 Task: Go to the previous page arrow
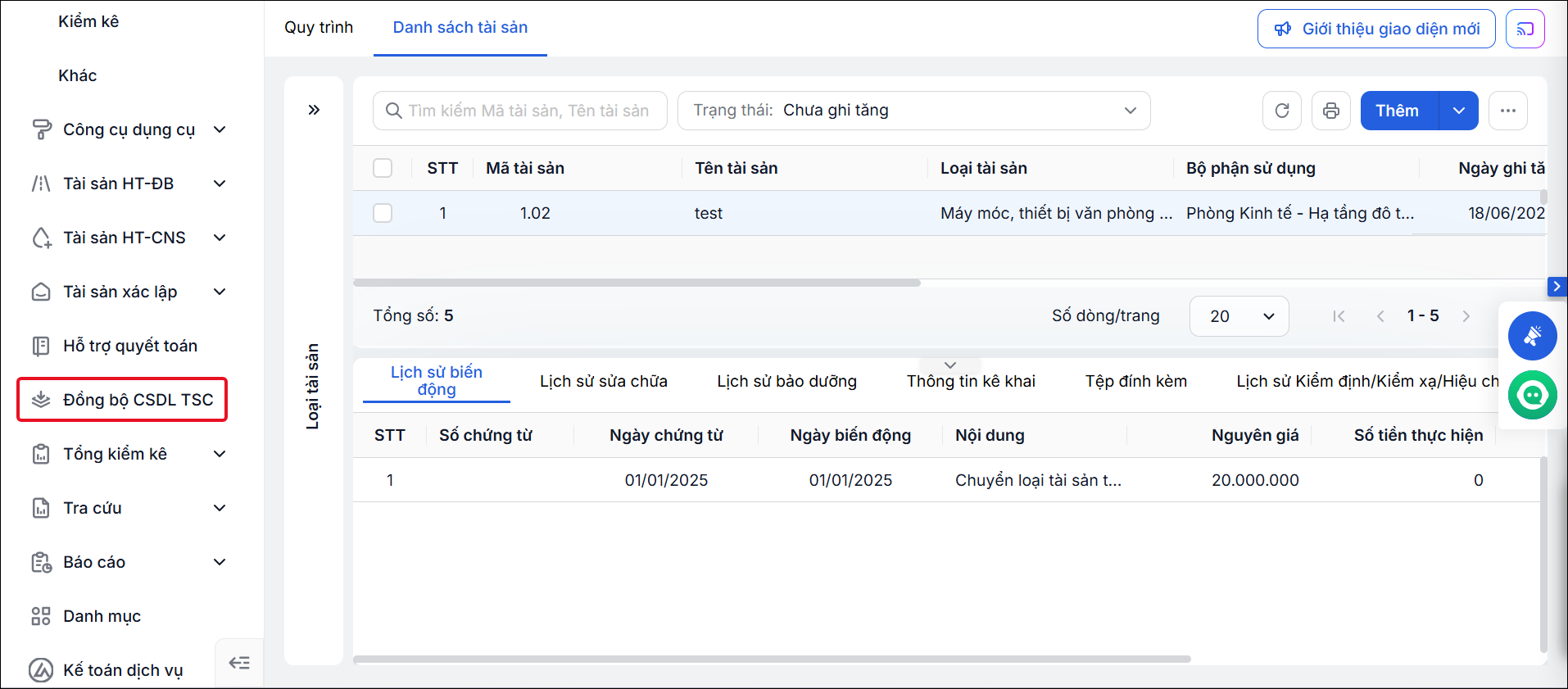1380,316
